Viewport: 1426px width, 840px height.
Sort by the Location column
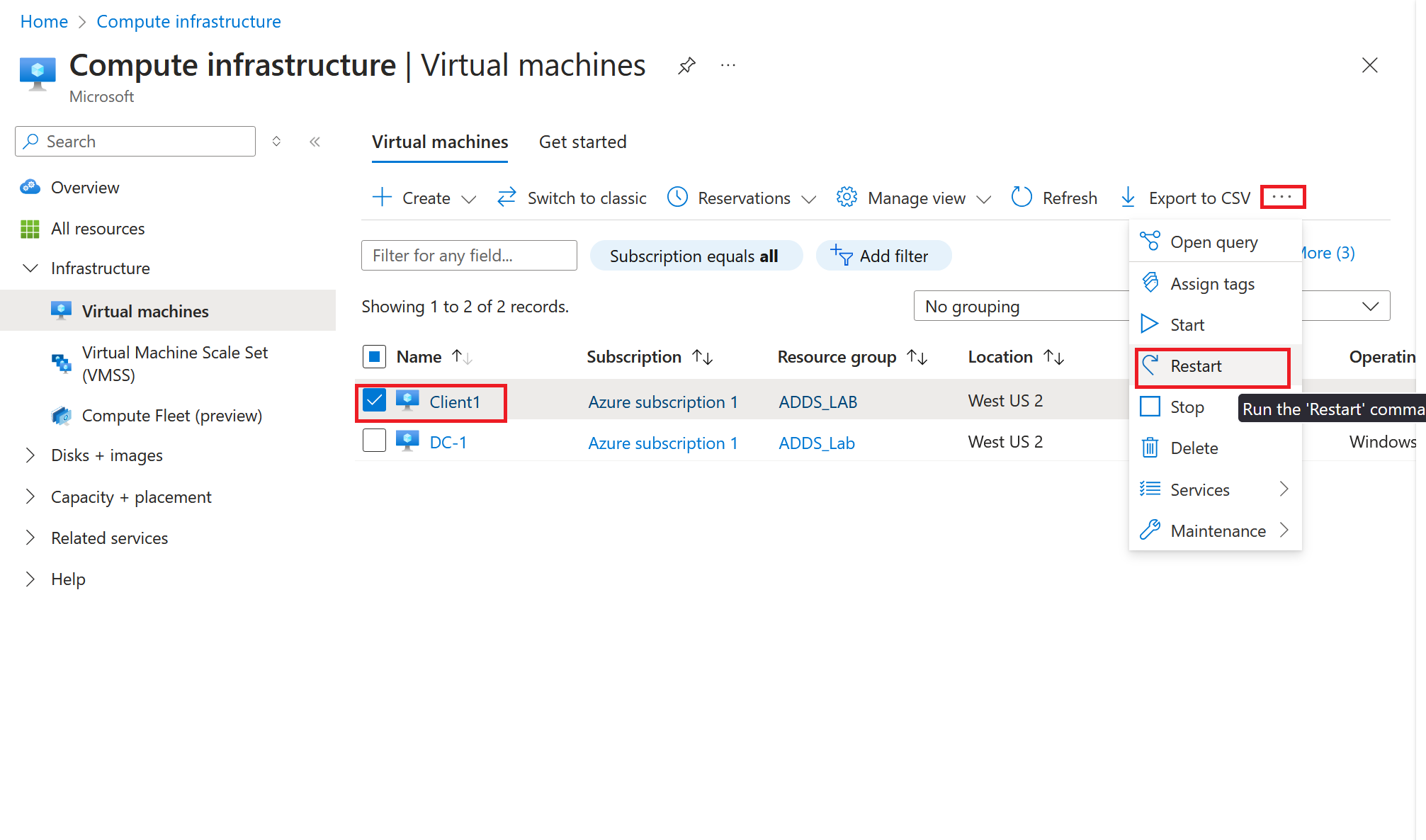1017,357
